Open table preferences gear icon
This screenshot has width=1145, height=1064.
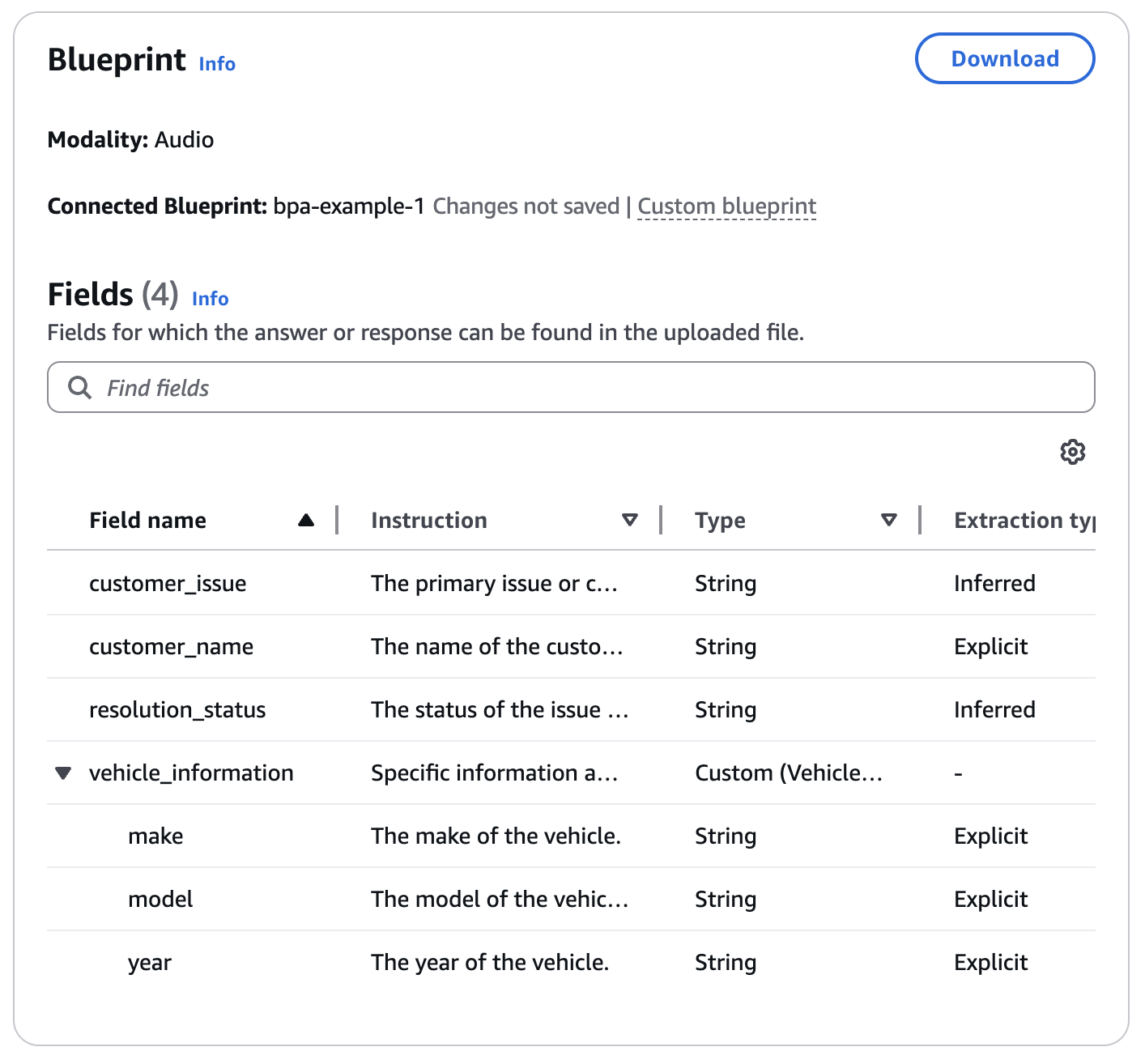coord(1072,452)
